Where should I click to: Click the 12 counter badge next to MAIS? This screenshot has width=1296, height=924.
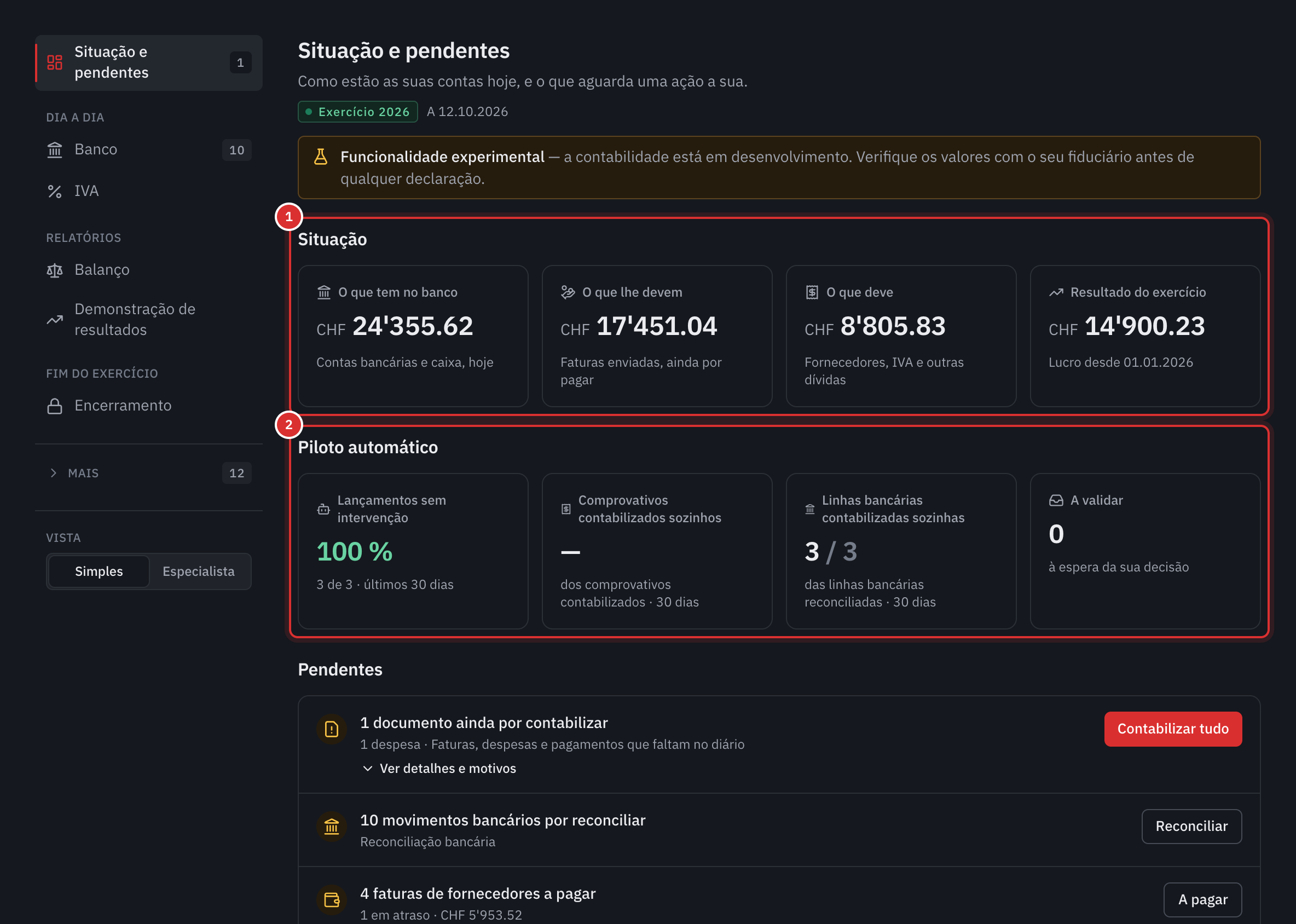tap(236, 473)
